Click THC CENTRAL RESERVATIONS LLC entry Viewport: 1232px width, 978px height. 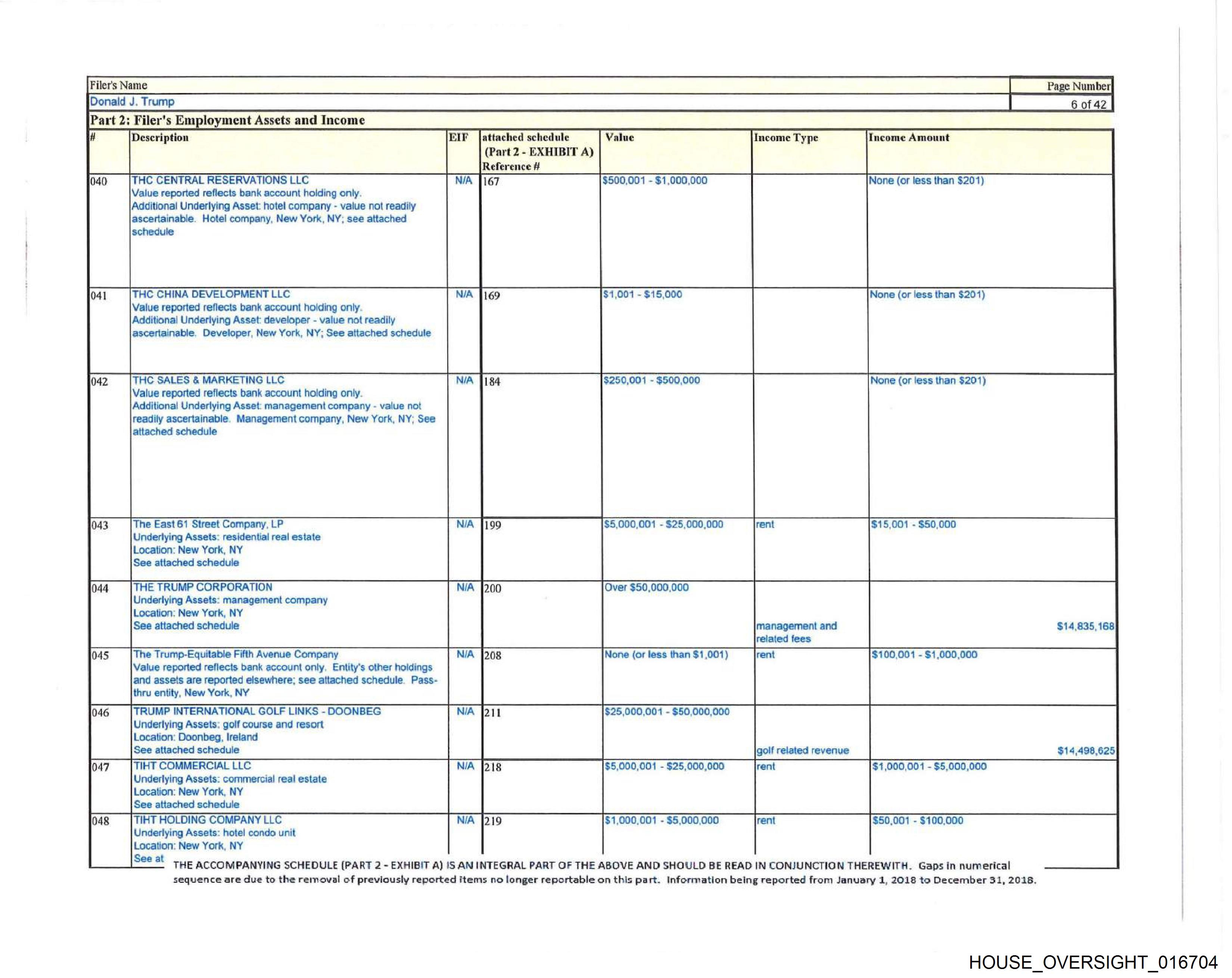point(220,180)
